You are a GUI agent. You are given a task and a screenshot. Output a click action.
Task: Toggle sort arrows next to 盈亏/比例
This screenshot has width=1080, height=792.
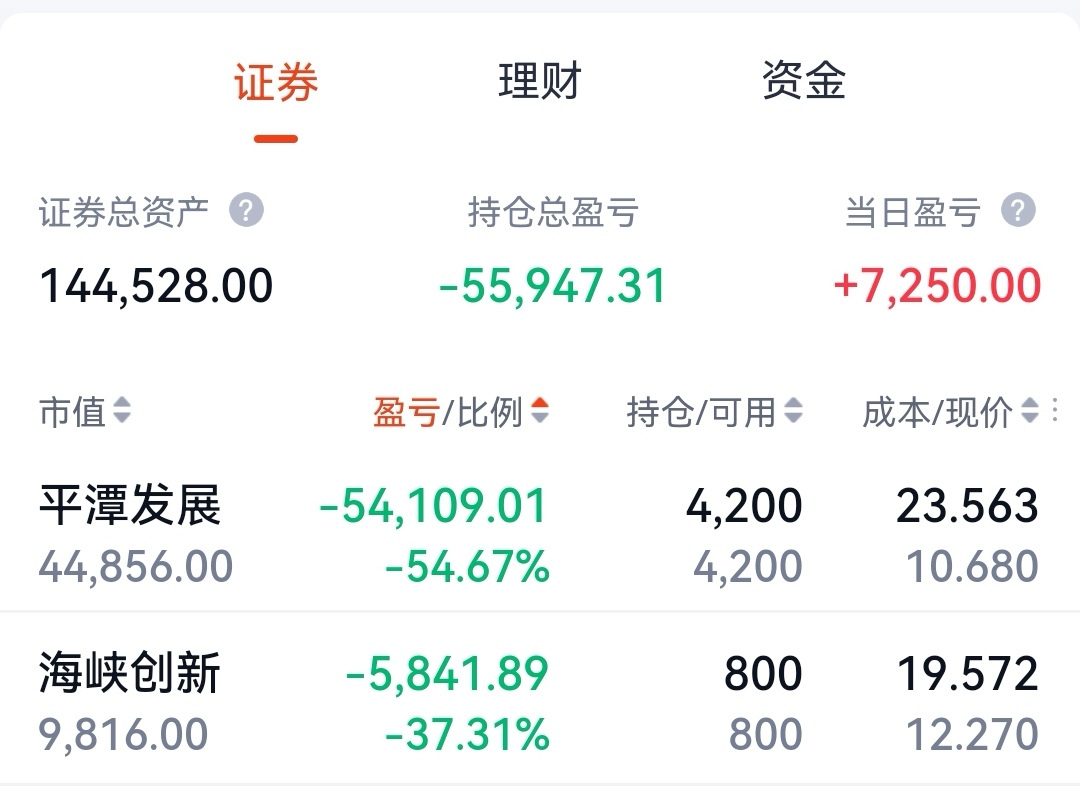tap(540, 410)
